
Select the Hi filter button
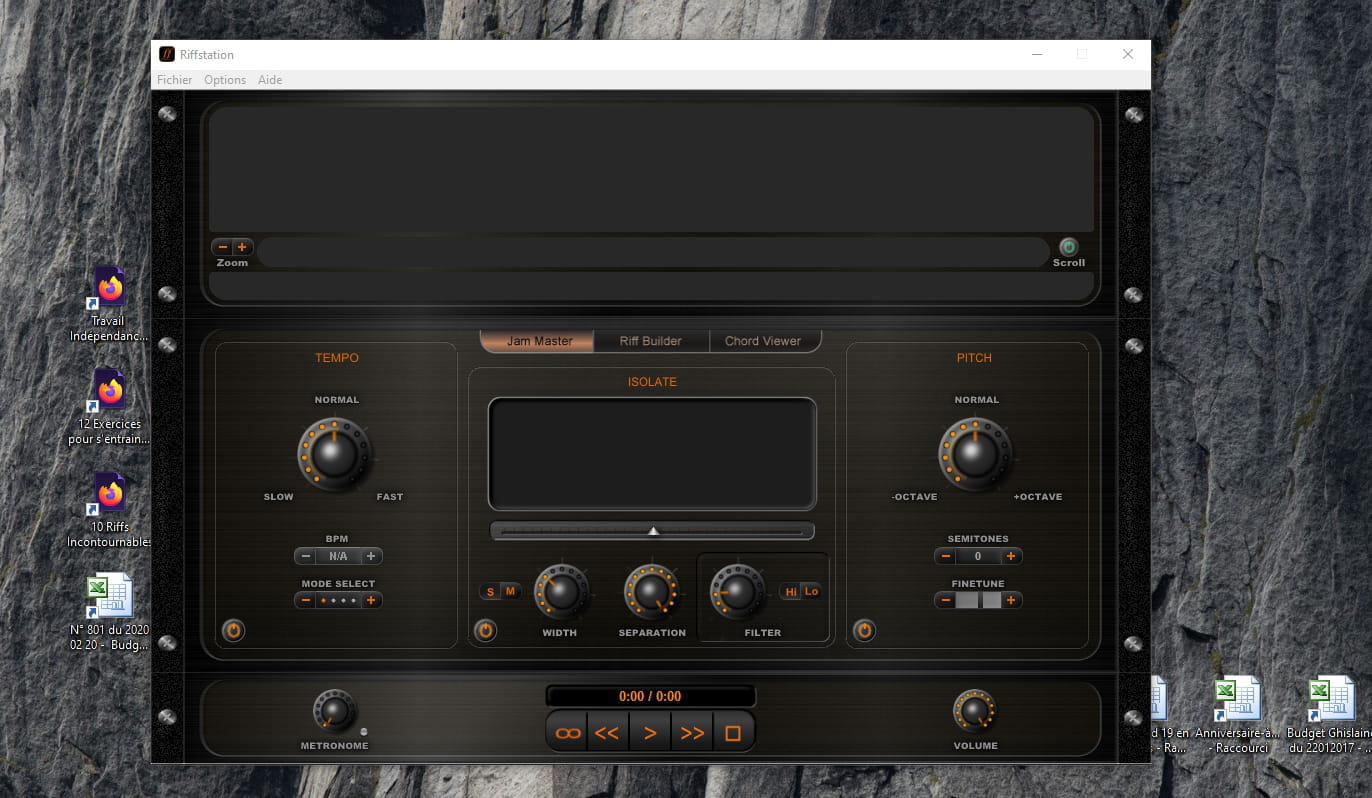point(791,592)
